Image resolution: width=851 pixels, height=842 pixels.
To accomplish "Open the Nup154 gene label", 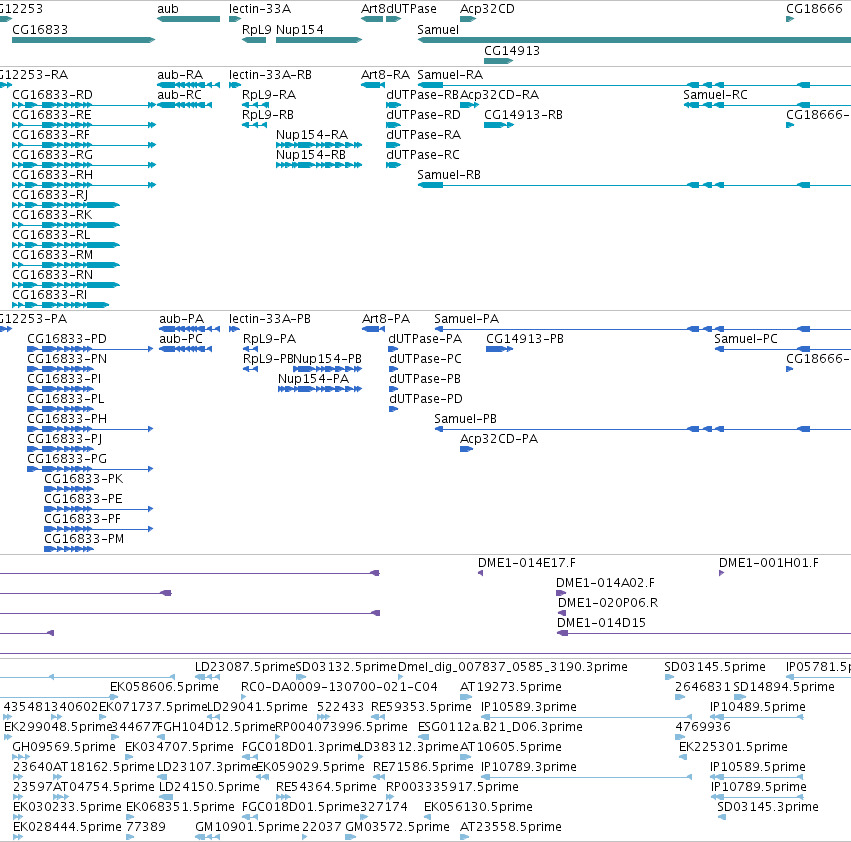I will click(x=300, y=29).
